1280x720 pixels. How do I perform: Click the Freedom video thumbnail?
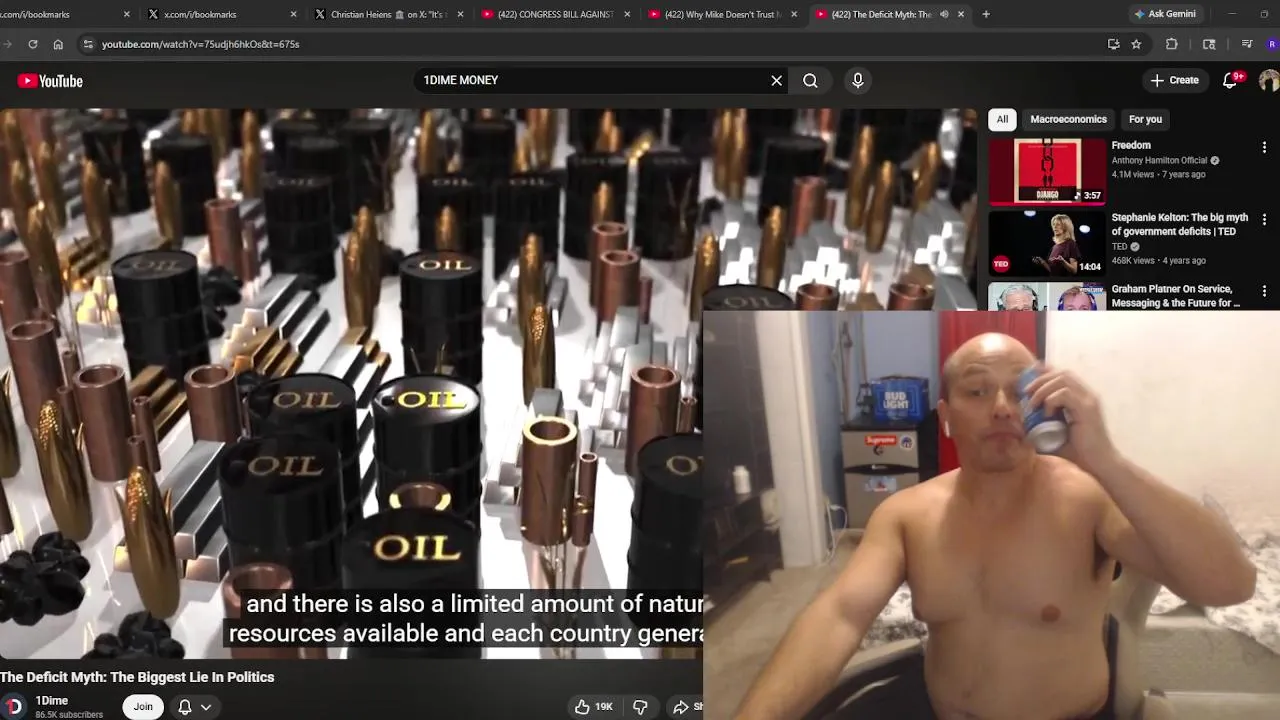[1047, 171]
